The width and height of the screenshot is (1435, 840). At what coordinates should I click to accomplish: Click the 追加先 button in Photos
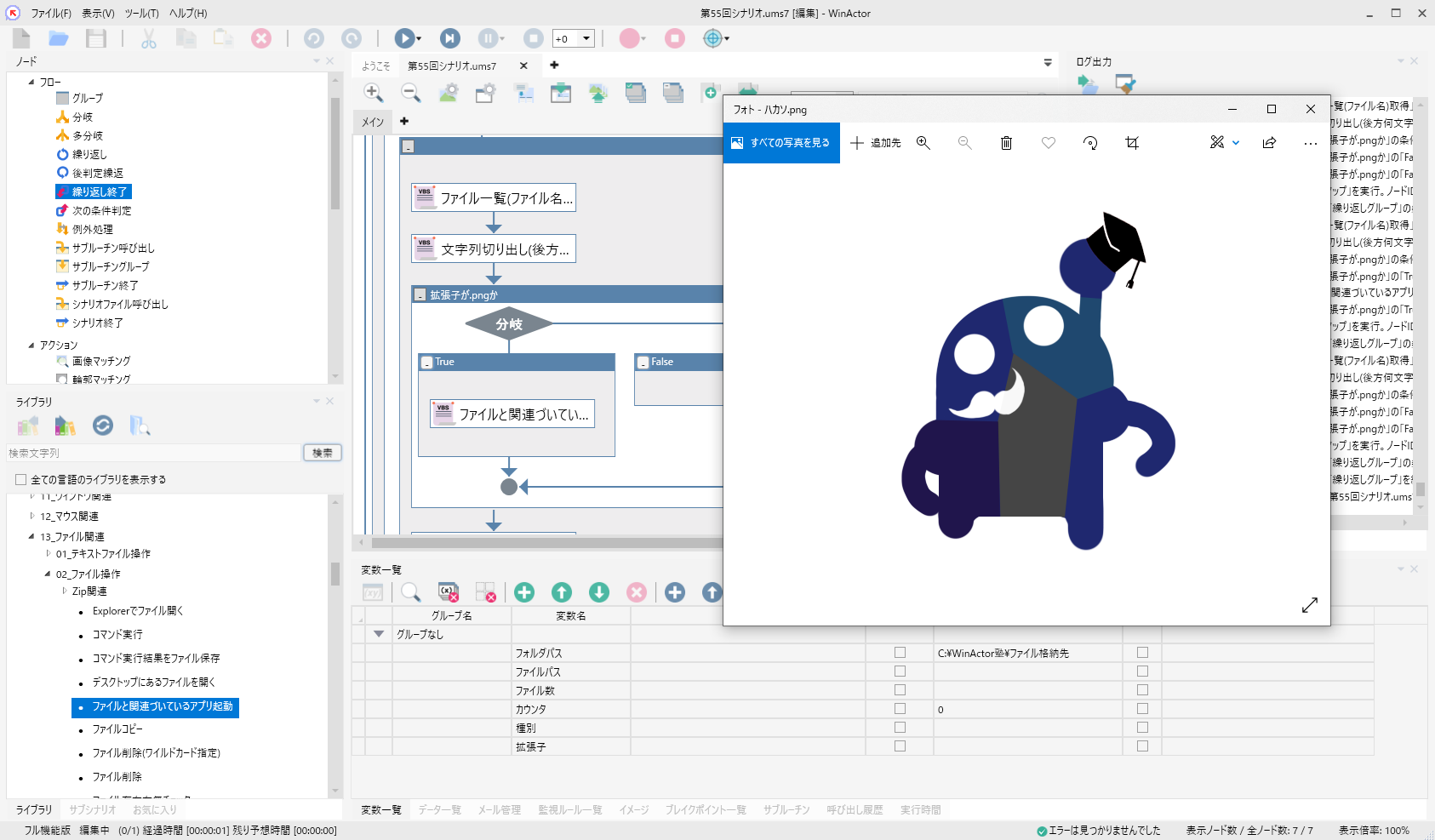click(x=876, y=143)
